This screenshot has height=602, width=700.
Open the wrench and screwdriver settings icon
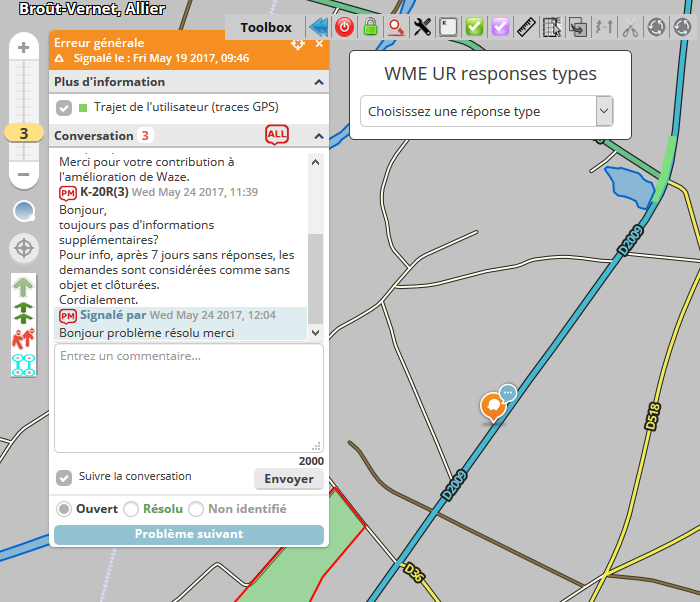click(x=422, y=27)
